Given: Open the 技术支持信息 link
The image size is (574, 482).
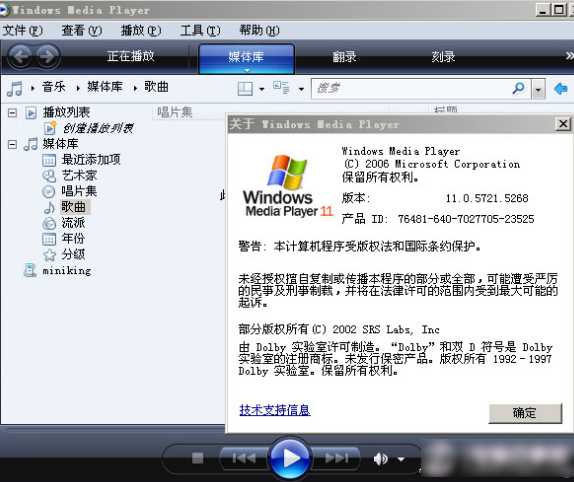Looking at the screenshot, I should tap(275, 410).
